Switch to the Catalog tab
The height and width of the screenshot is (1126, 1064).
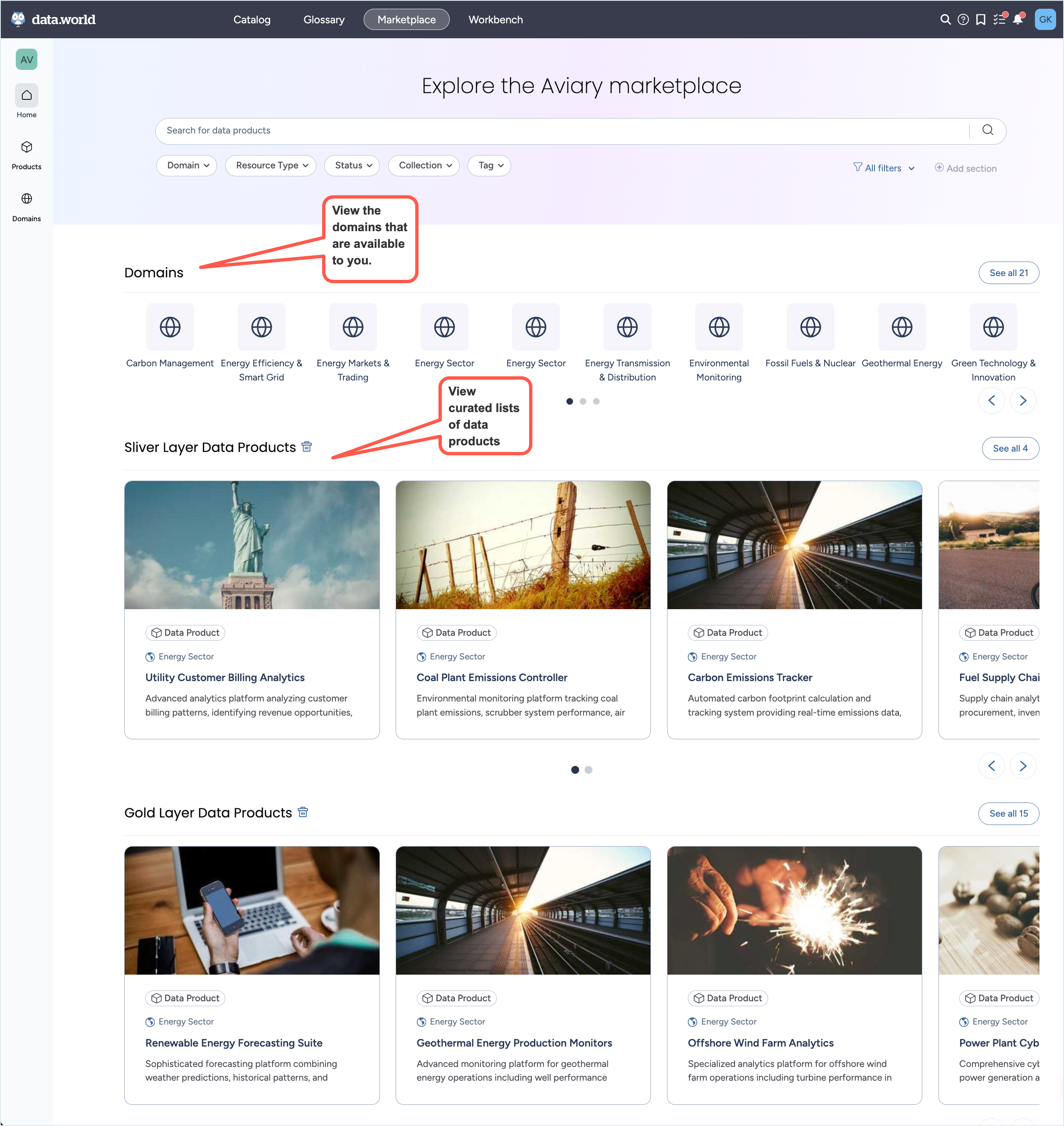point(252,19)
